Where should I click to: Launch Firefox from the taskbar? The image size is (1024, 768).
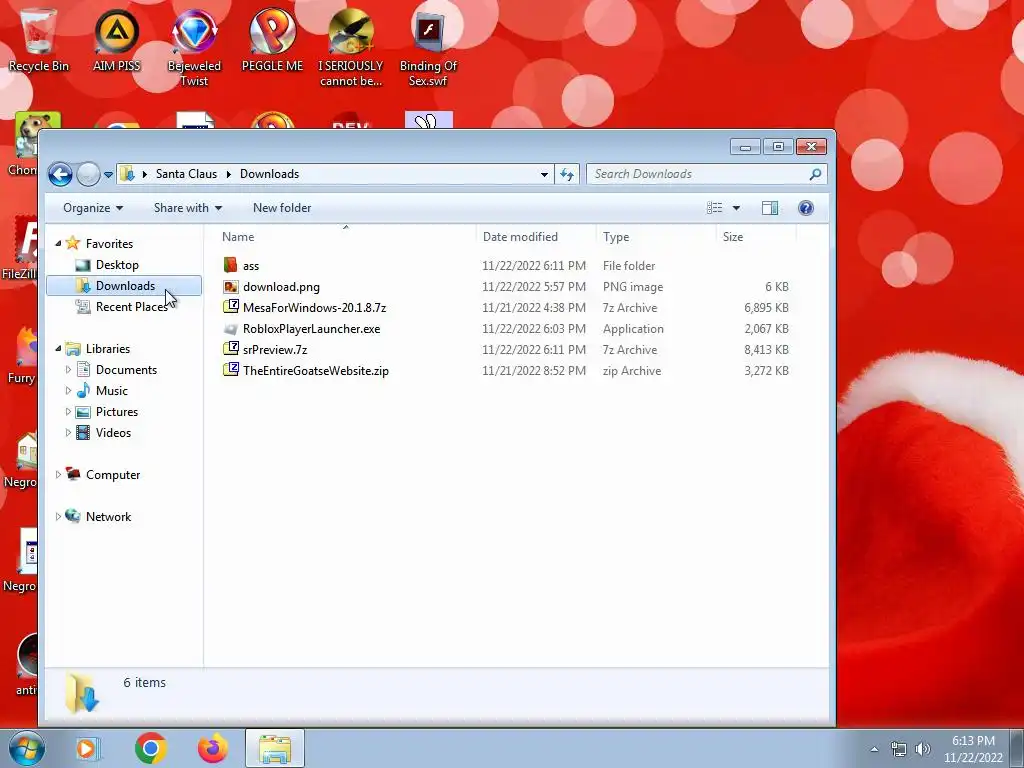(213, 748)
